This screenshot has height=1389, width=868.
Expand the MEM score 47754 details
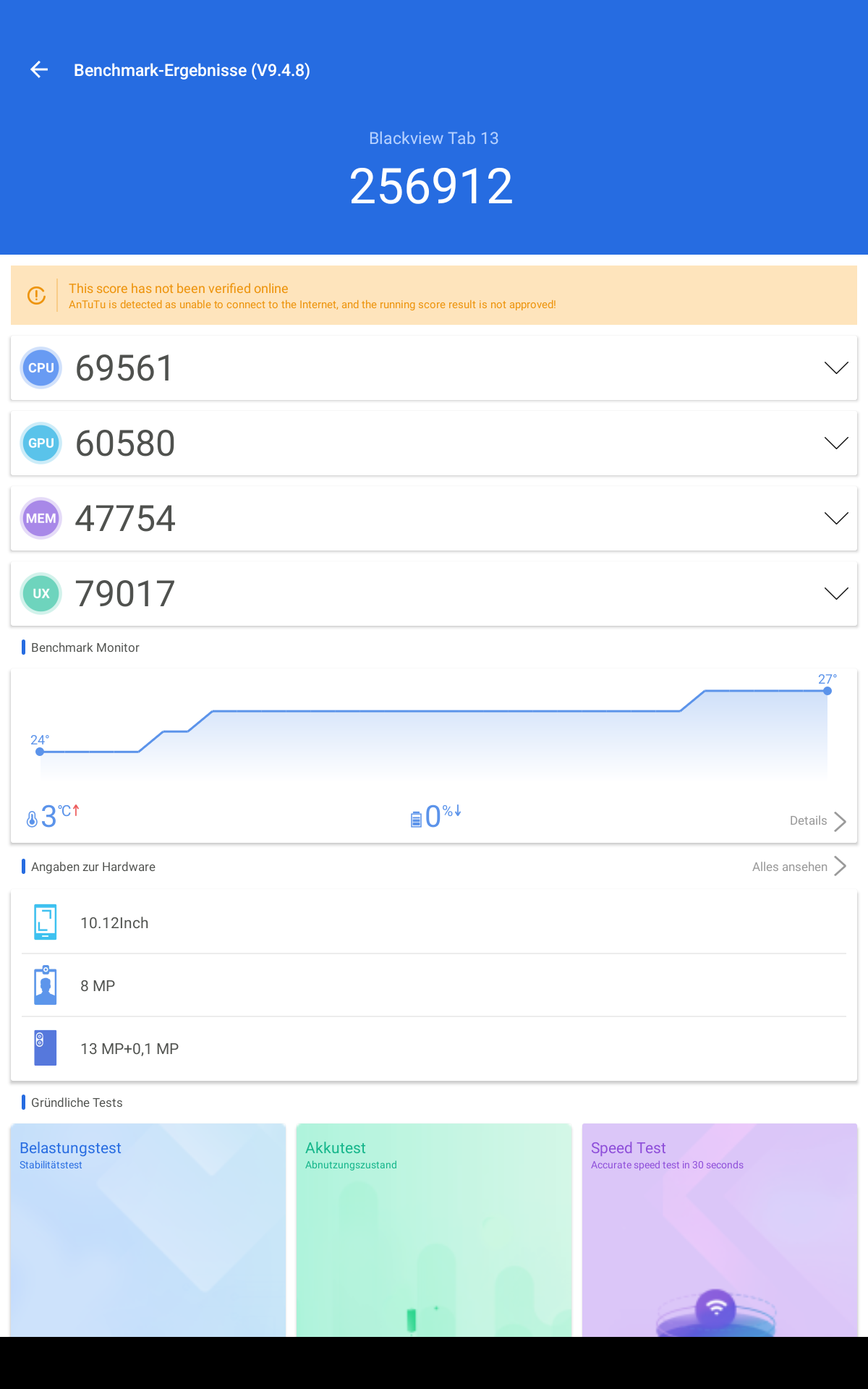836,519
